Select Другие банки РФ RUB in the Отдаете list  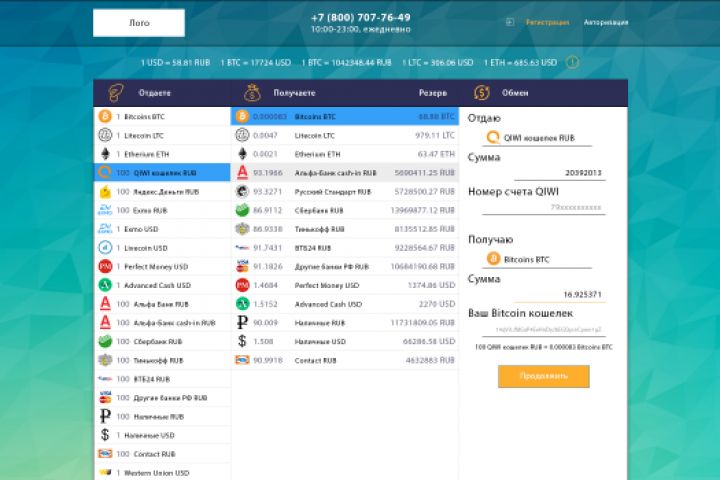(x=162, y=398)
